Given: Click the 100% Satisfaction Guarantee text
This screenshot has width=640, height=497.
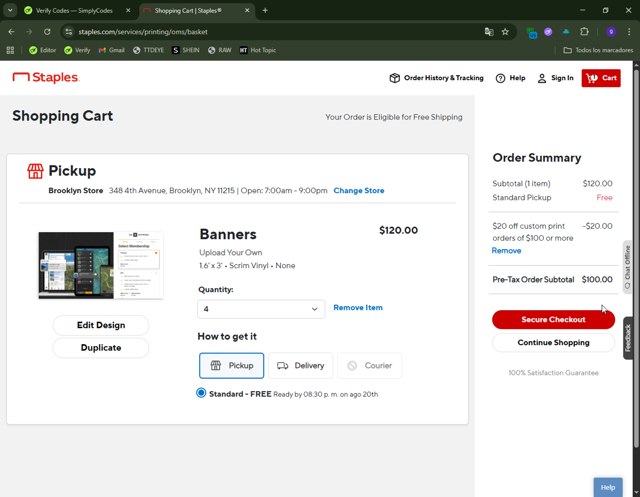Looking at the screenshot, I should pyautogui.click(x=553, y=373).
